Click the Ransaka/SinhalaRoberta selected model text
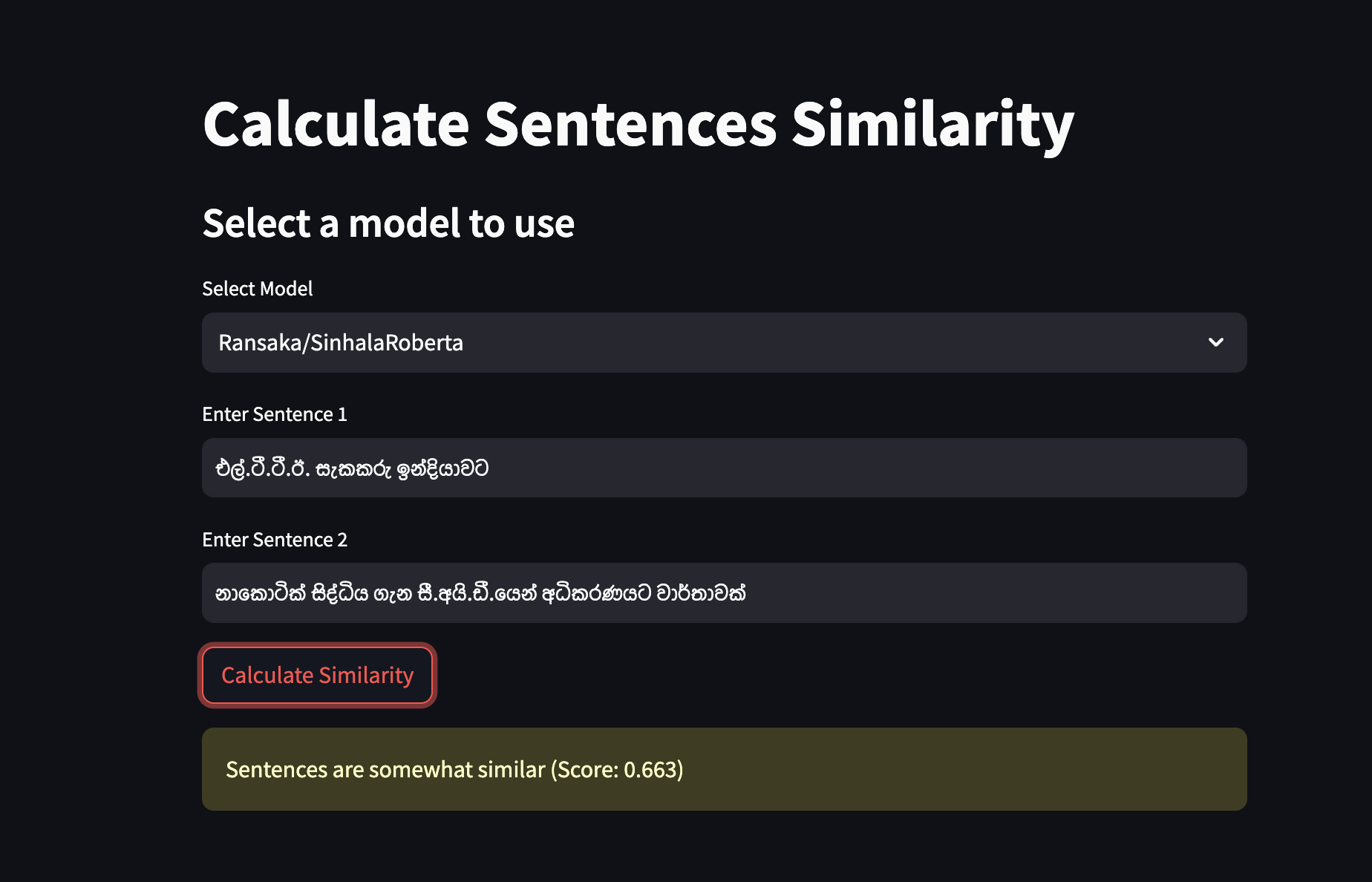Viewport: 1372px width, 882px height. coord(341,342)
